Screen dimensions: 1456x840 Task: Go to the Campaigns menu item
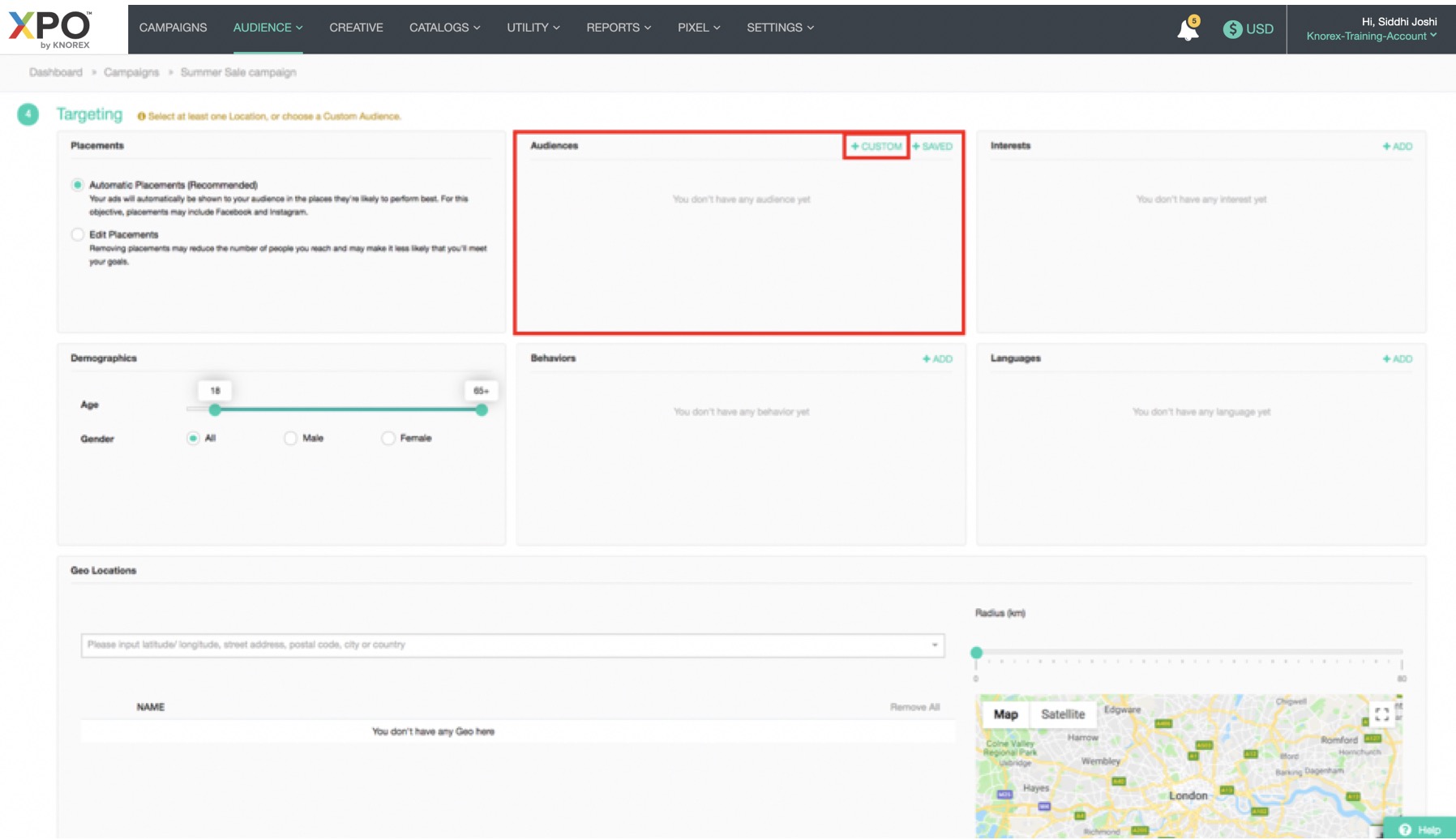(x=173, y=28)
